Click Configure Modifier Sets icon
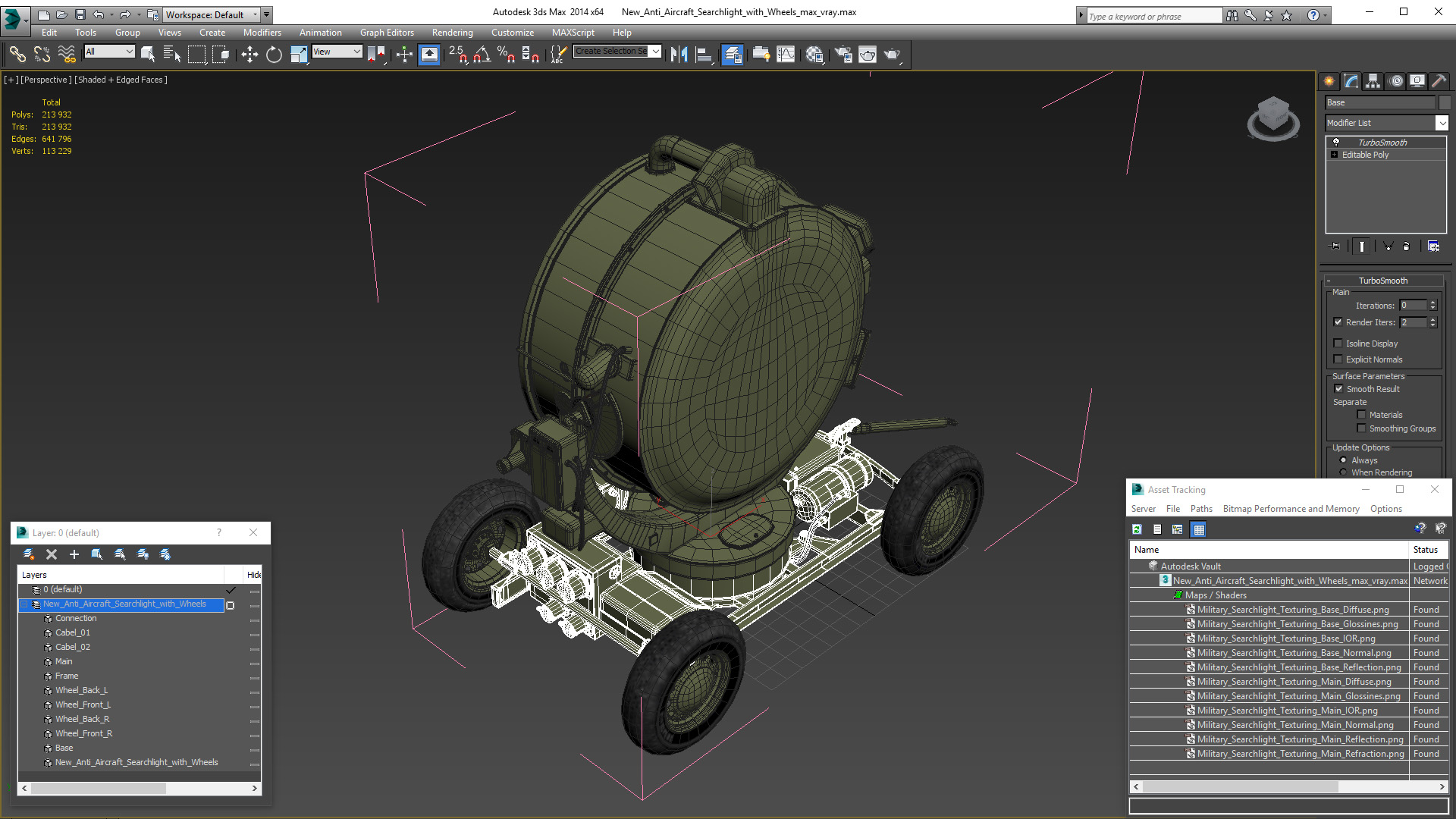Image resolution: width=1456 pixels, height=819 pixels. click(x=1433, y=246)
